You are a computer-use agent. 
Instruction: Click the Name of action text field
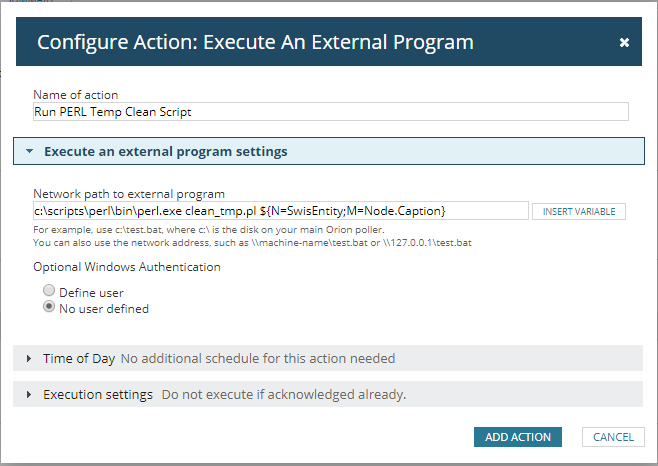tap(330, 112)
